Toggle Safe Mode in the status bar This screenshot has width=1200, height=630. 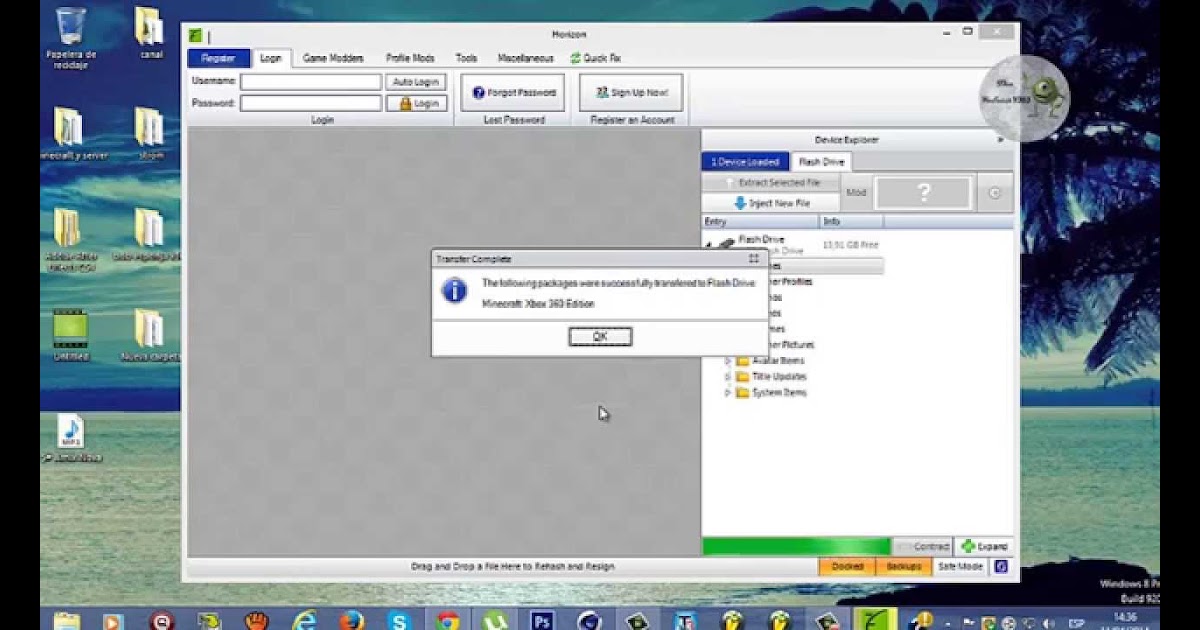pyautogui.click(x=960, y=567)
